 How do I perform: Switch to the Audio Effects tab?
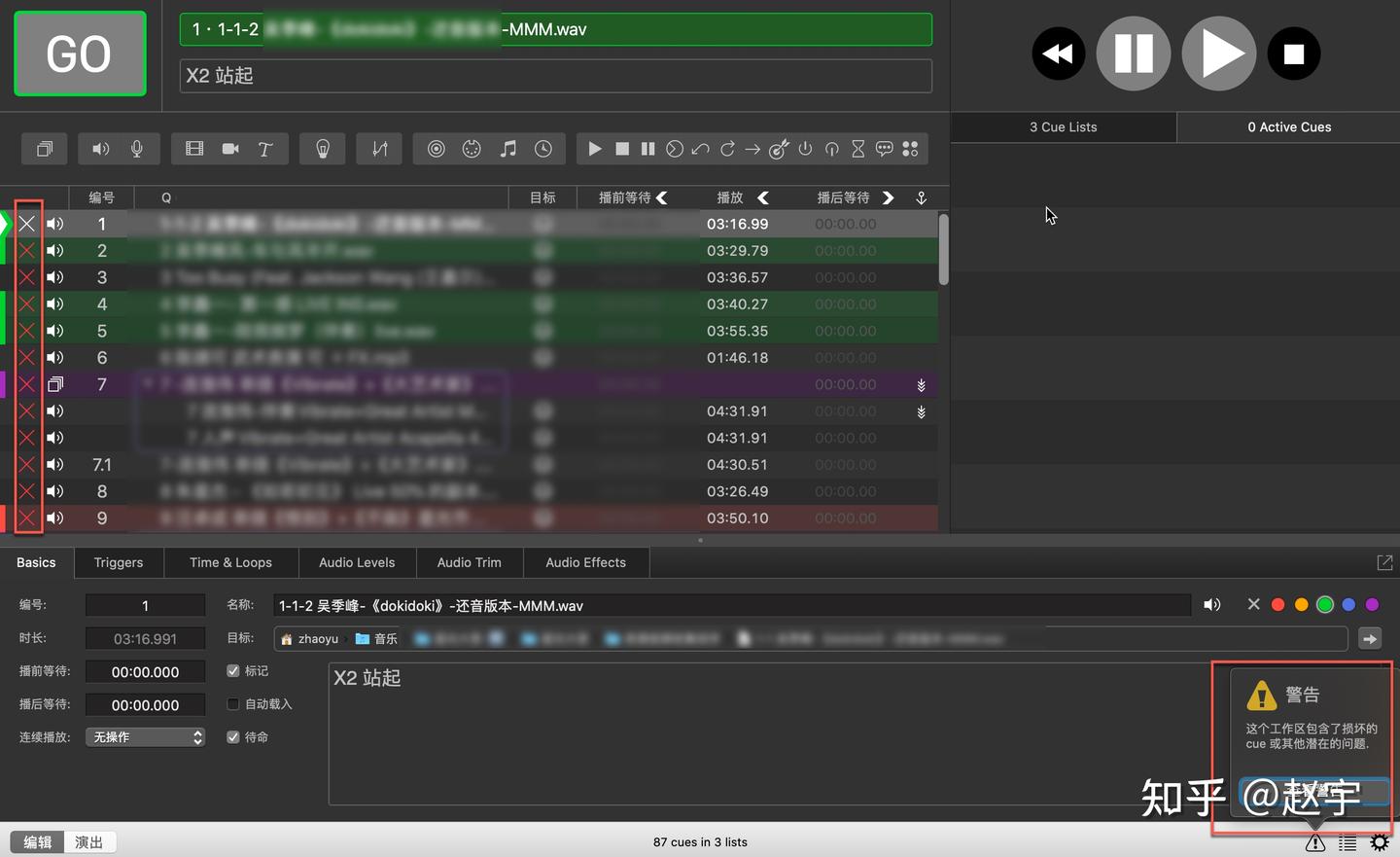[x=585, y=562]
